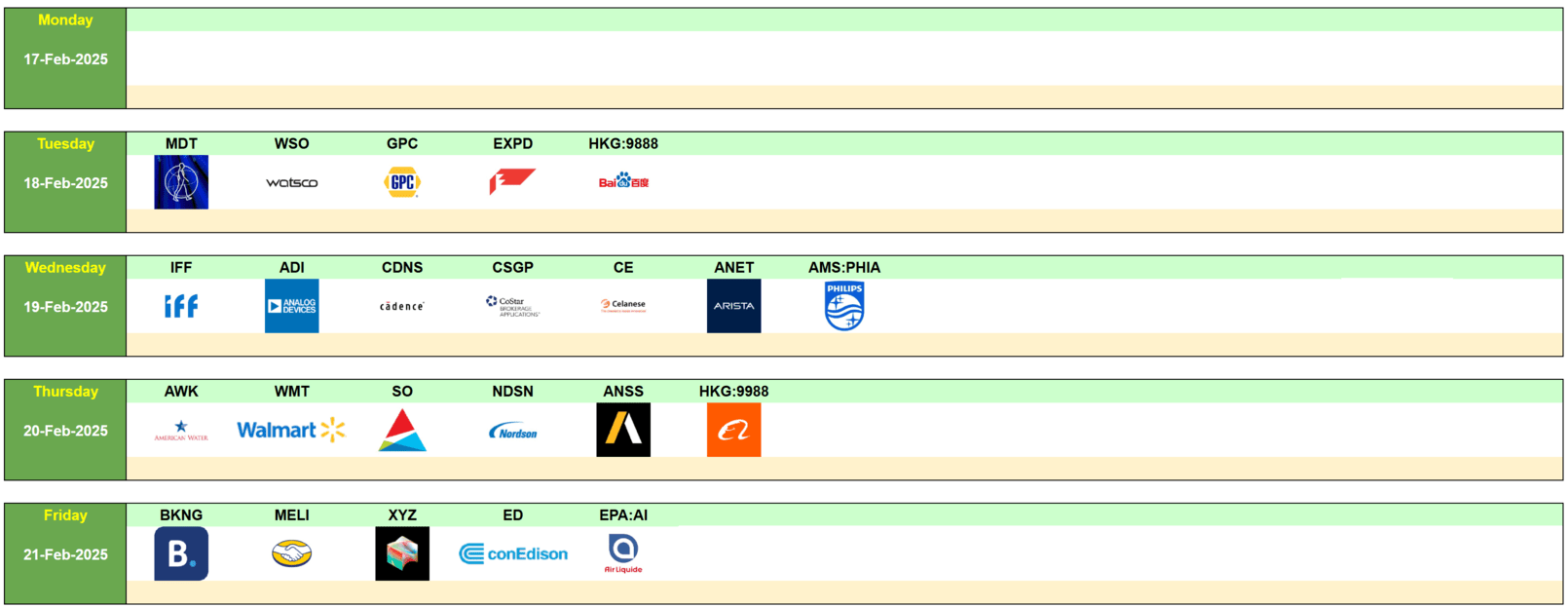Select the Arista logo under ANET

pos(733,306)
